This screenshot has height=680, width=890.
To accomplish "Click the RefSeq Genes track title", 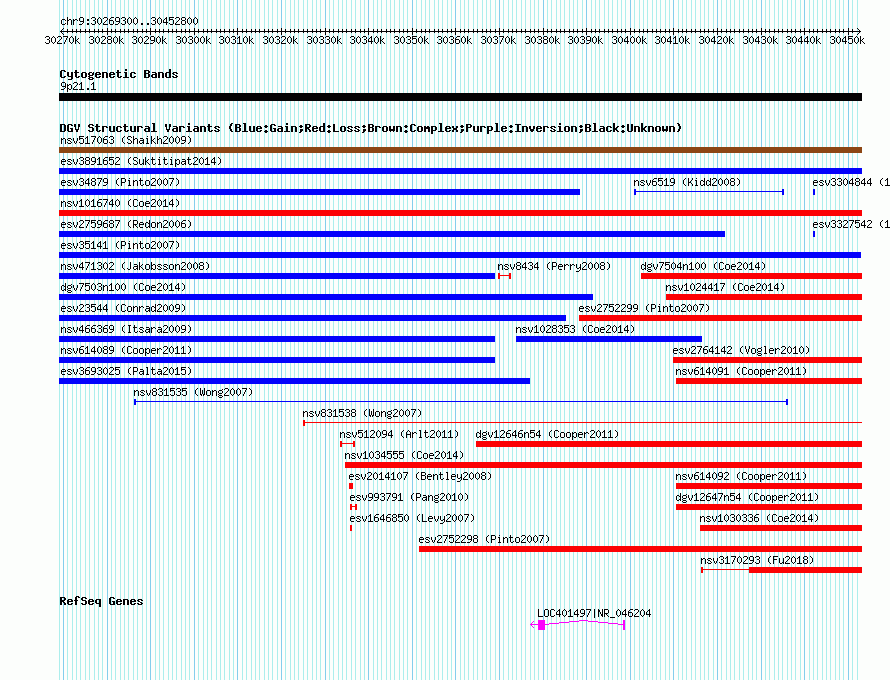I will point(101,601).
